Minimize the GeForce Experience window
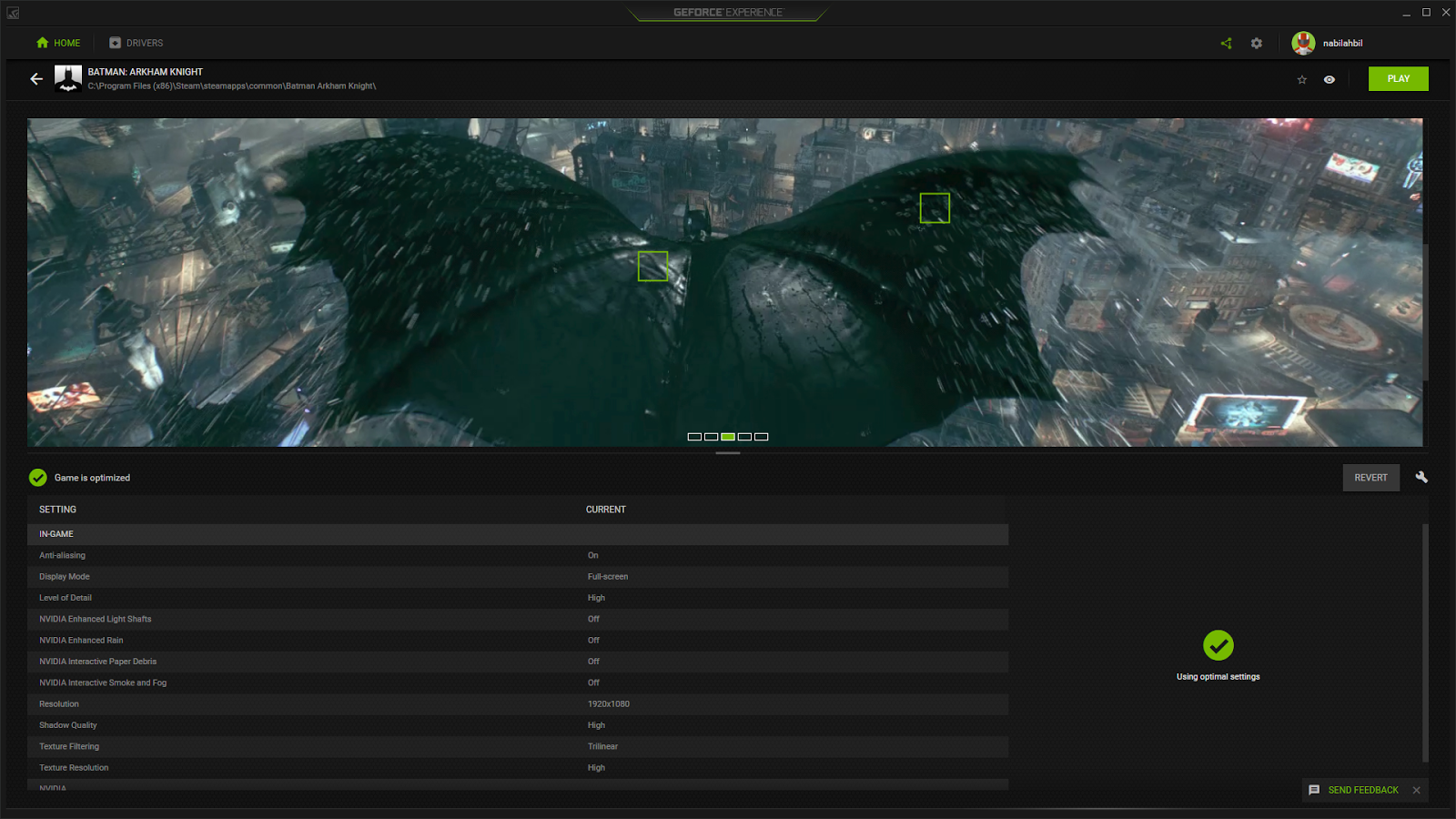The width and height of the screenshot is (1456, 819). point(1407,13)
